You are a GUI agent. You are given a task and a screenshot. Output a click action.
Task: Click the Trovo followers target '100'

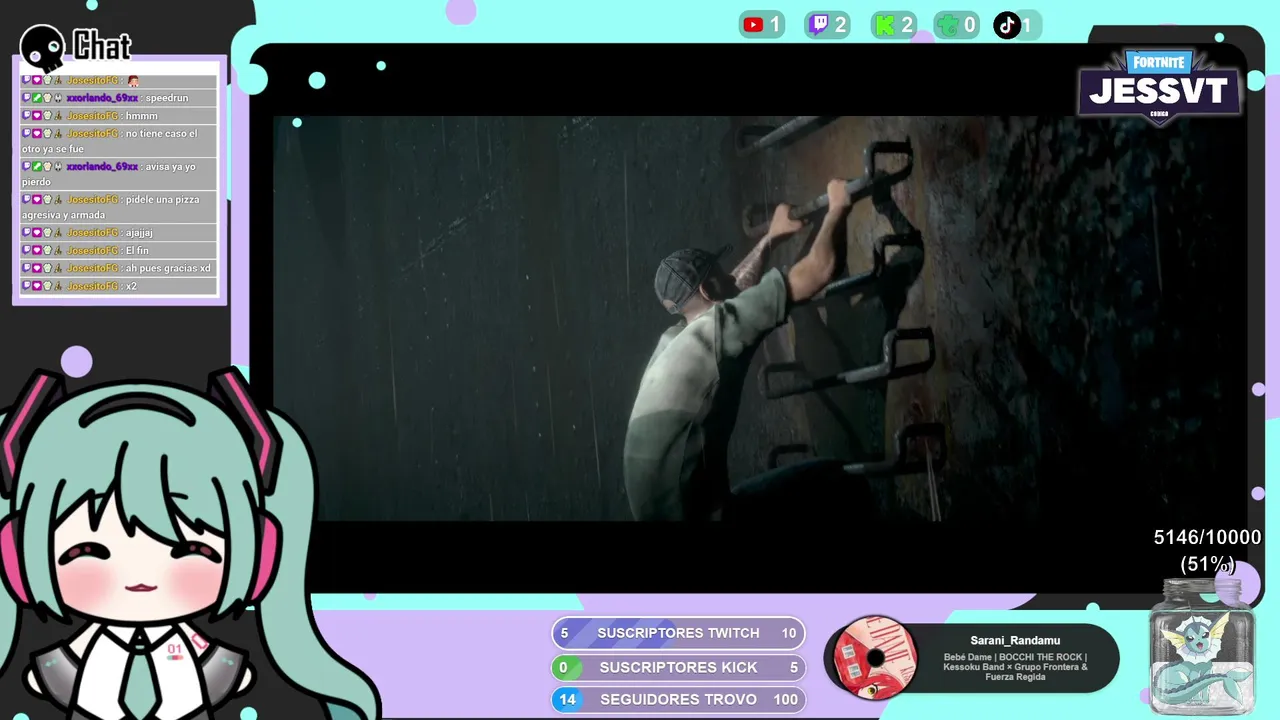tap(786, 699)
